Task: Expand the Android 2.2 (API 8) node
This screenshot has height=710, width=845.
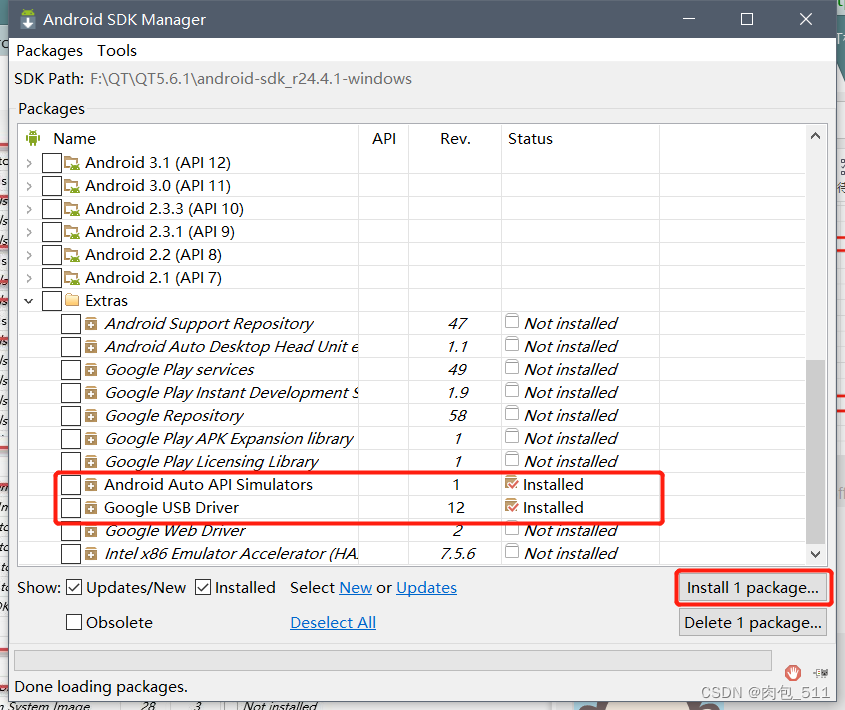Action: pos(29,255)
